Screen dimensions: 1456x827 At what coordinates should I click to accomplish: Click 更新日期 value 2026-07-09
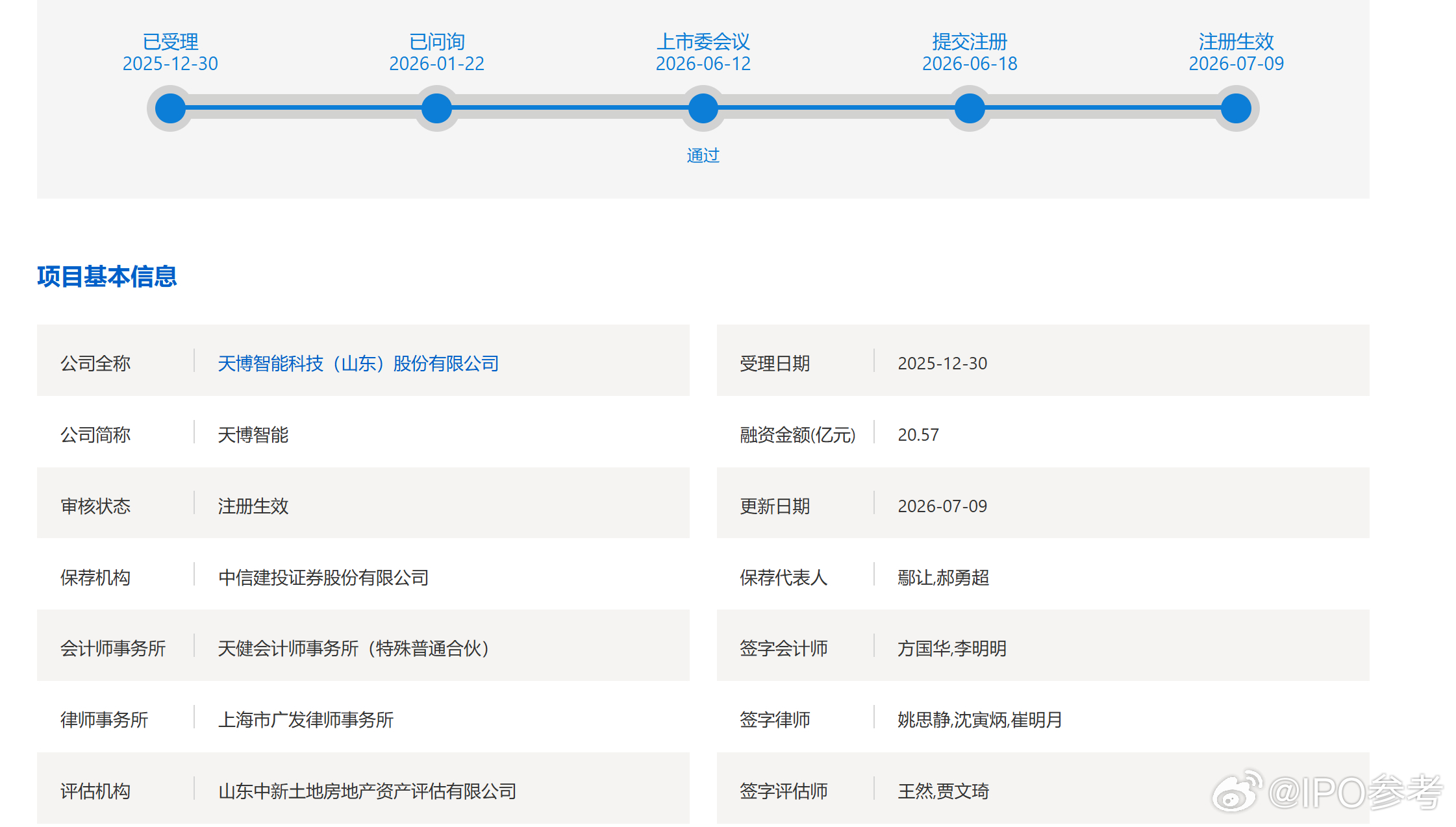coord(942,506)
